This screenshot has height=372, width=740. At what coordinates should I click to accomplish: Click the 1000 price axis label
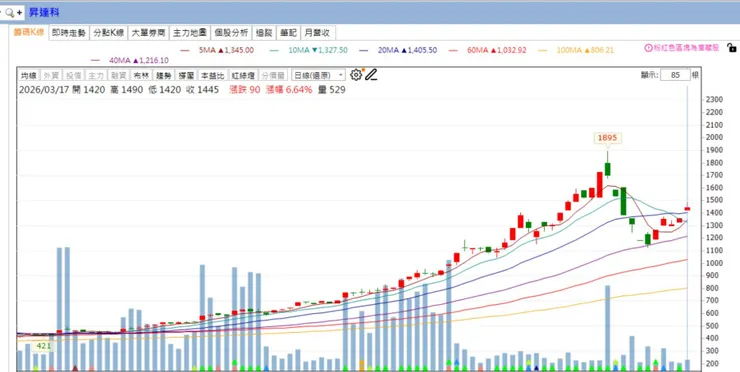click(x=714, y=263)
